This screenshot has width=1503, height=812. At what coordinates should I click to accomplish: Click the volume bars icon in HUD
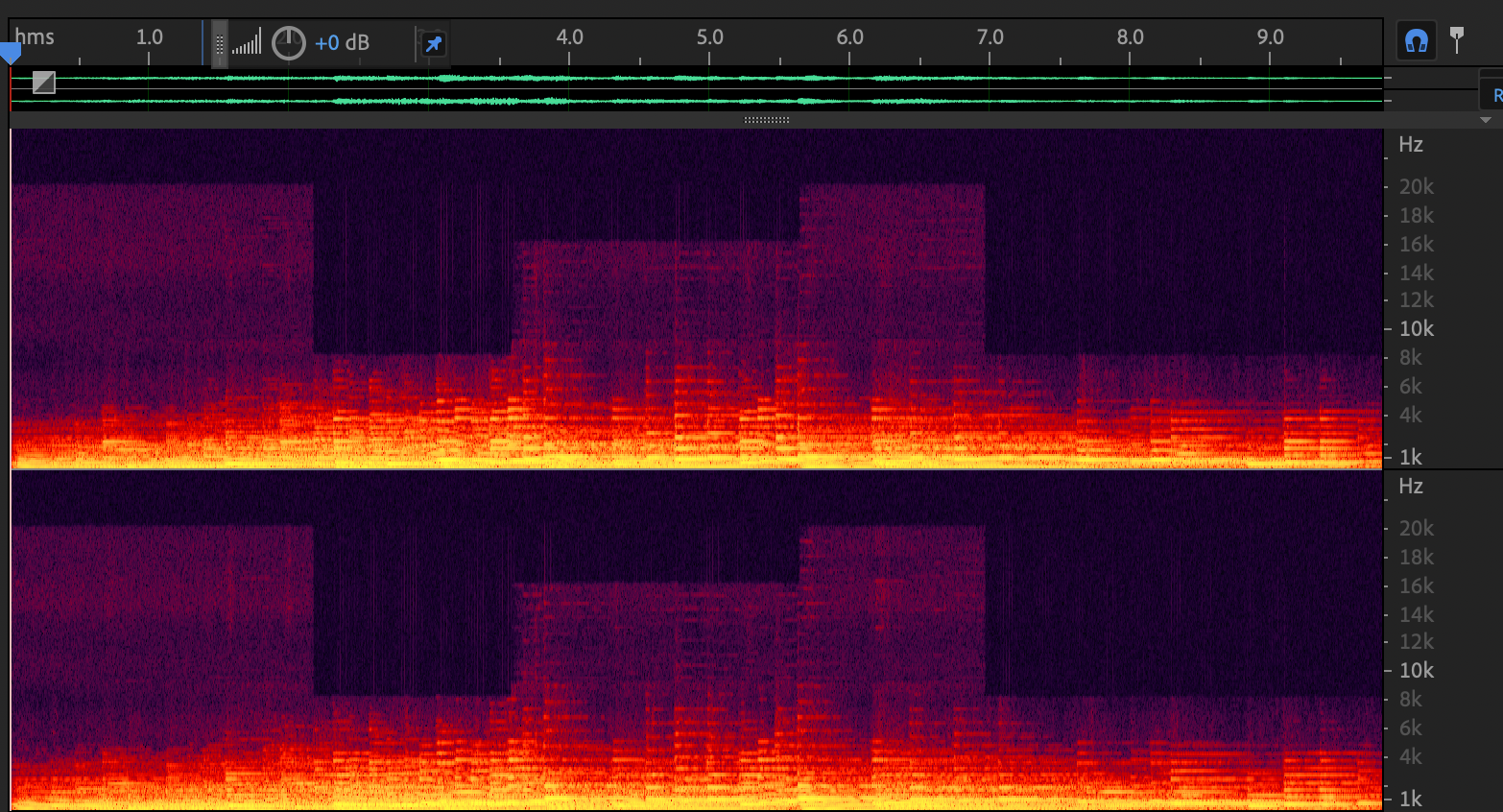(247, 42)
